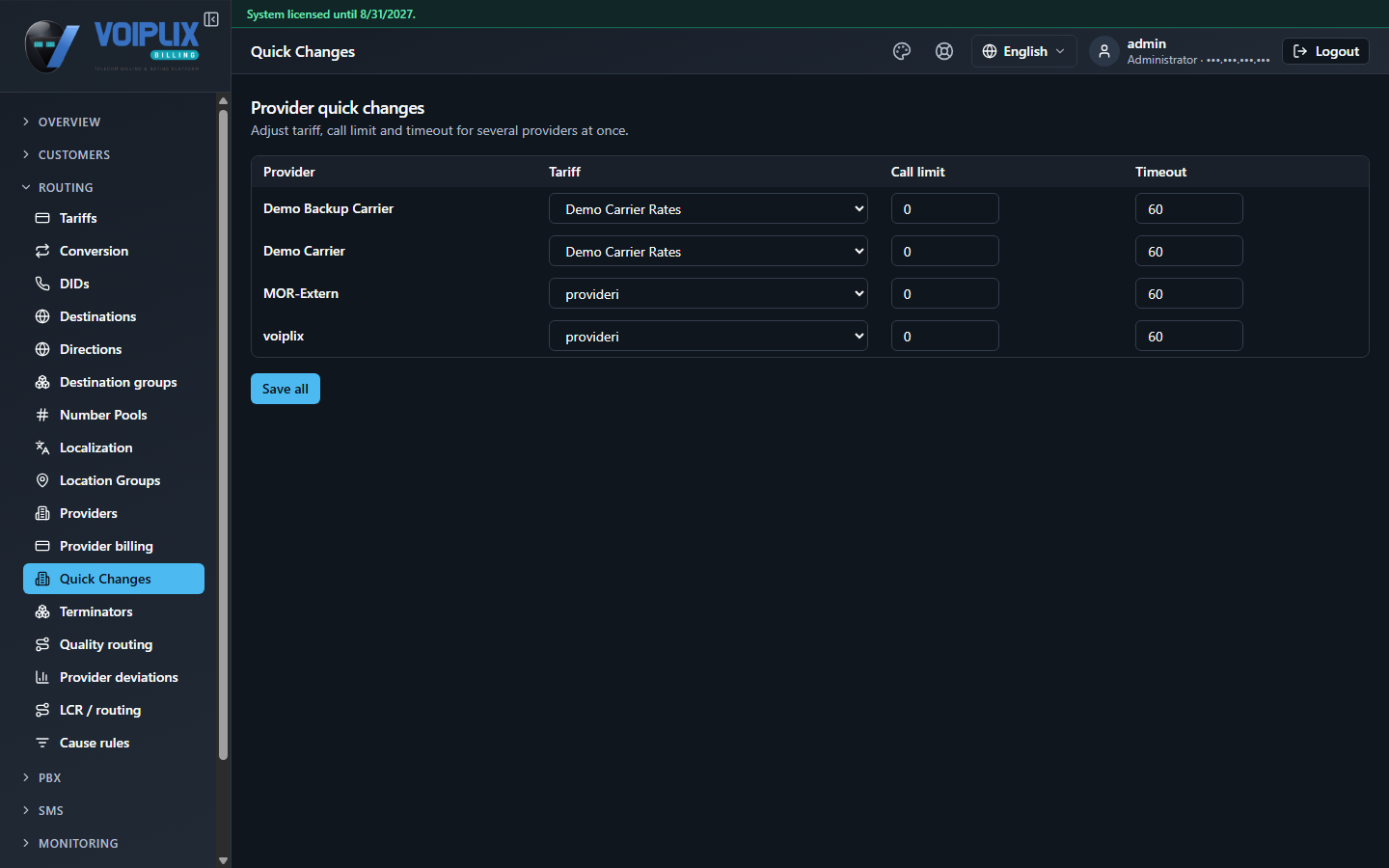
Task: Click the 'Demo Backup Carrier' provider name
Action: pos(328,208)
